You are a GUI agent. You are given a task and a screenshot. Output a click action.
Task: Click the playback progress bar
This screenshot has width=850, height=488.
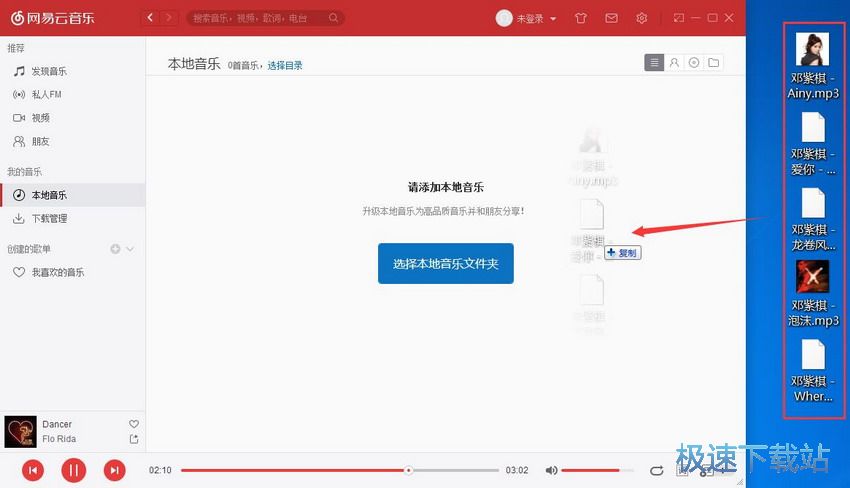(x=340, y=470)
